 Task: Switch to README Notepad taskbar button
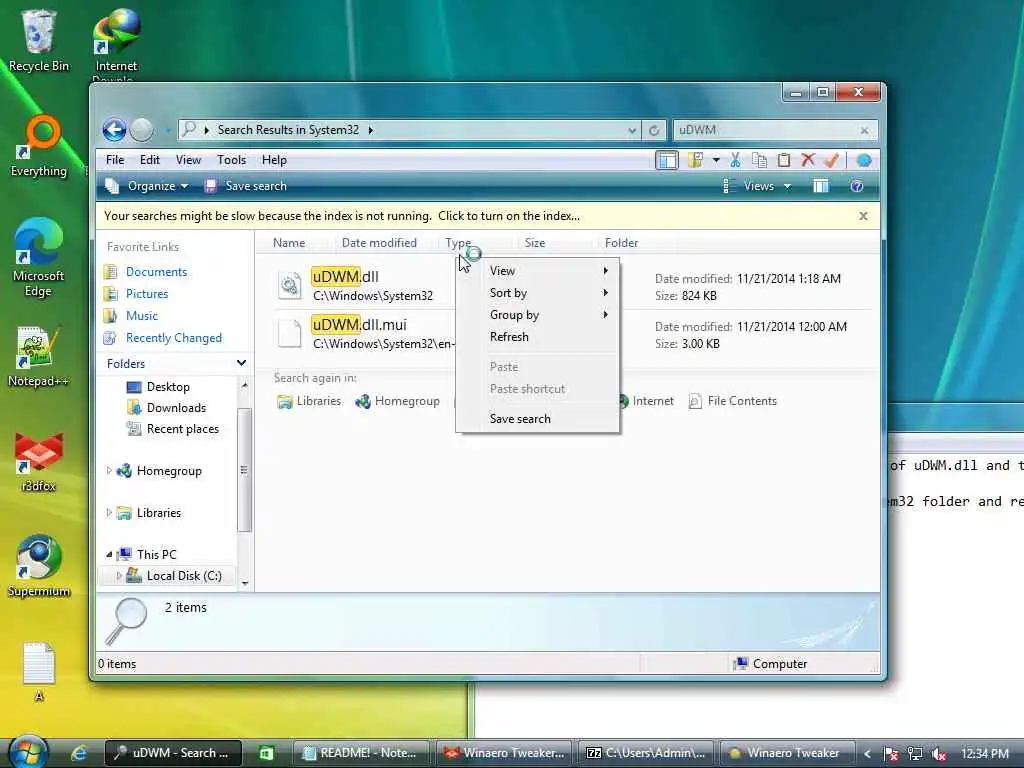pos(360,753)
